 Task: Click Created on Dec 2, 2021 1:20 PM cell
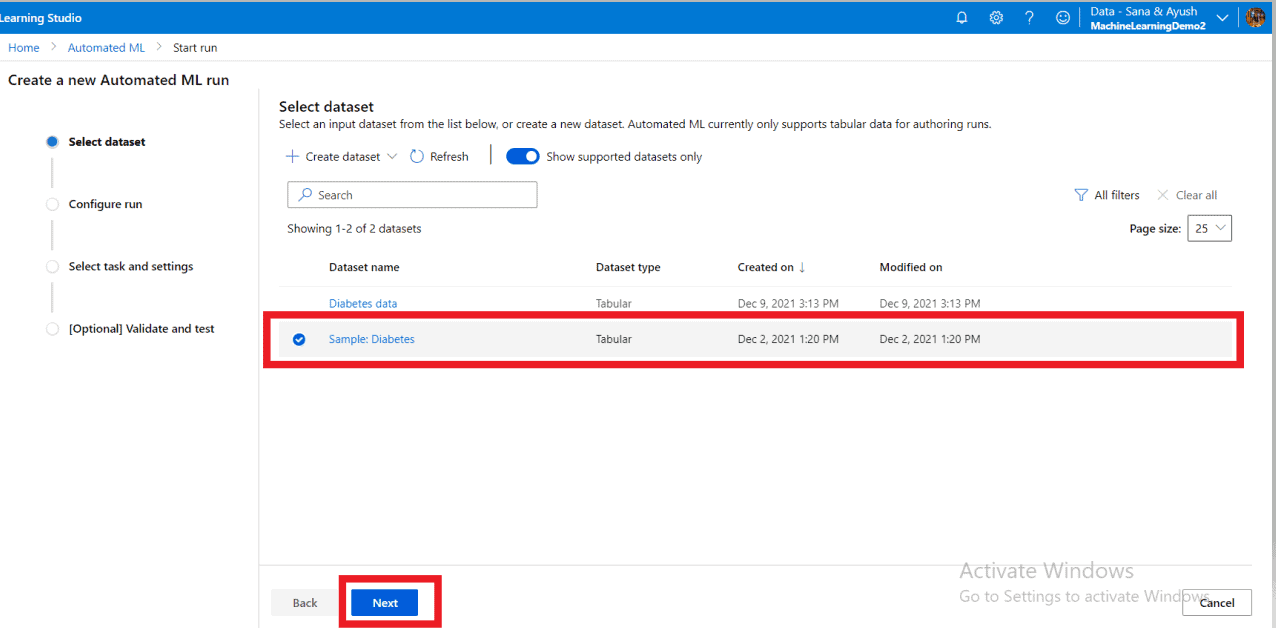(788, 339)
